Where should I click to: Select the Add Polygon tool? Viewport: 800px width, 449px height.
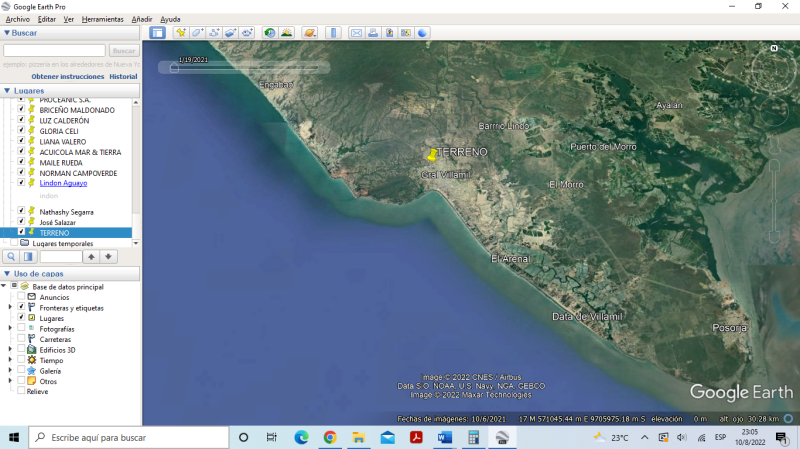tap(198, 33)
